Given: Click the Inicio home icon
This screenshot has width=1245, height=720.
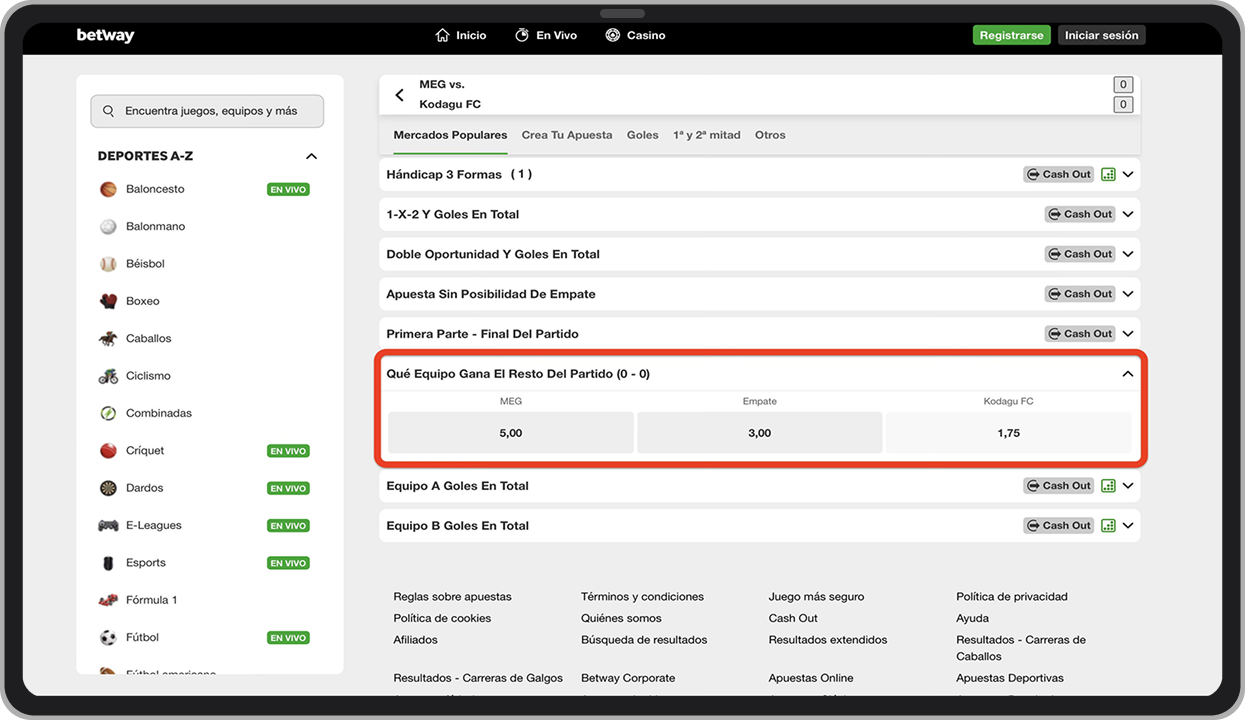Looking at the screenshot, I should (443, 35).
